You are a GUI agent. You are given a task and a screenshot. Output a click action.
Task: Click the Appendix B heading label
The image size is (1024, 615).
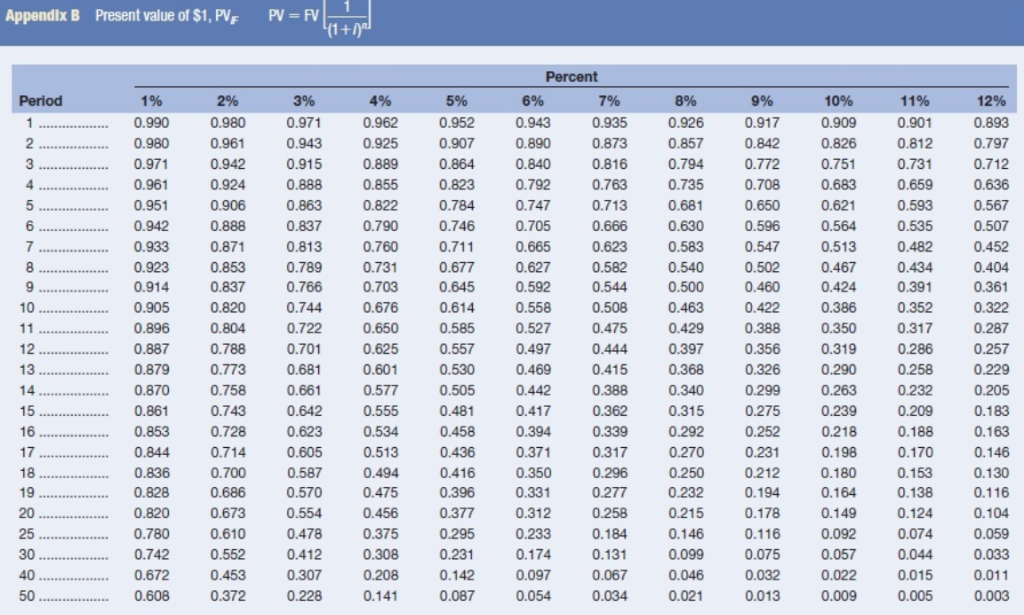(x=42, y=16)
